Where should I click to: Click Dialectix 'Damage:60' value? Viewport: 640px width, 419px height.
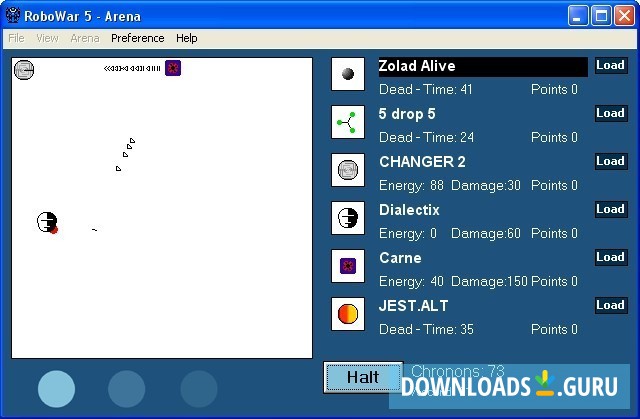486,233
